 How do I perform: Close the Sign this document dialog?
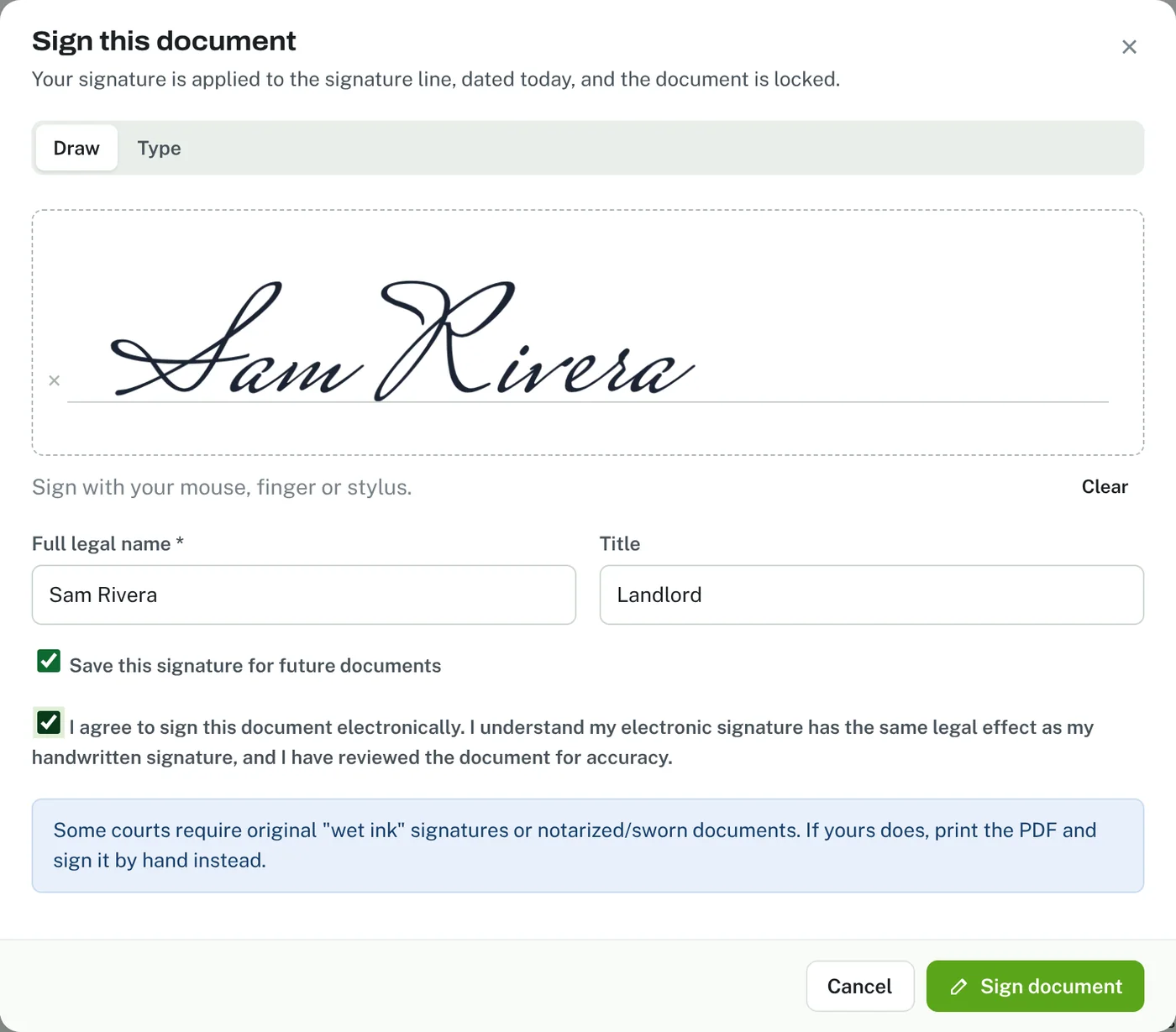(1129, 47)
